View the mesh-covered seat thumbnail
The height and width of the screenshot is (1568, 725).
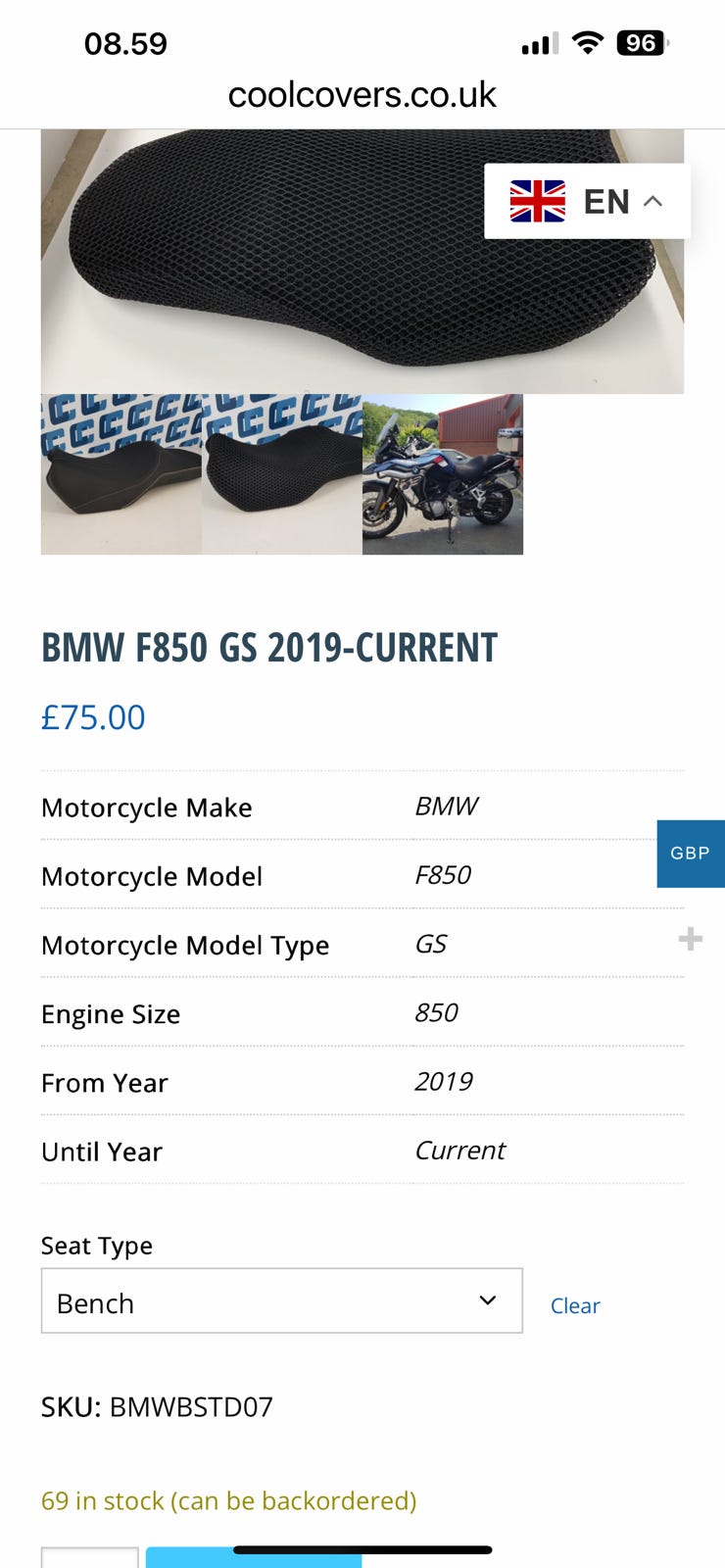[281, 474]
